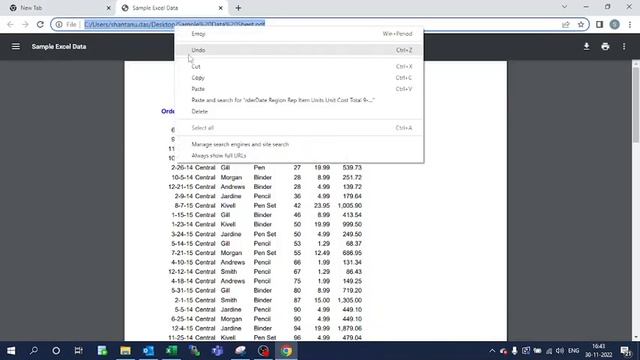
Task: Toggle Always show full URLs
Action: pyautogui.click(x=299, y=156)
